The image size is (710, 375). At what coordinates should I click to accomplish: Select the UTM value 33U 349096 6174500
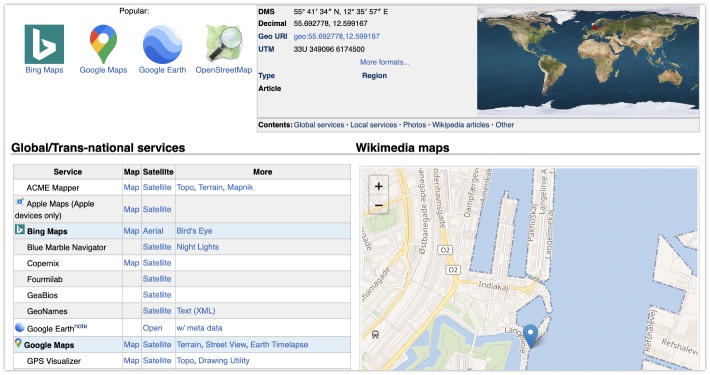[329, 49]
